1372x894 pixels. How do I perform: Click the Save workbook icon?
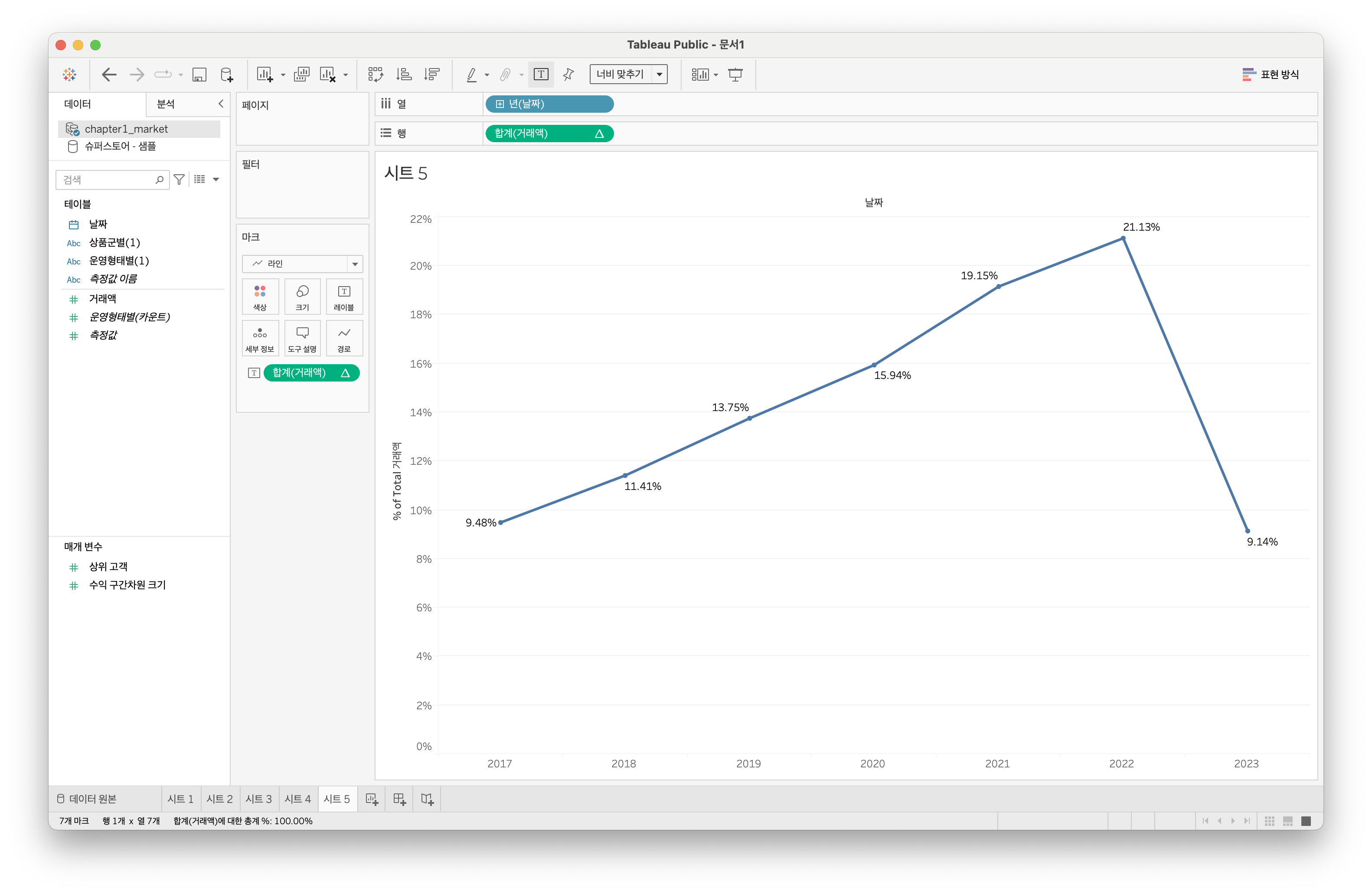(x=199, y=75)
